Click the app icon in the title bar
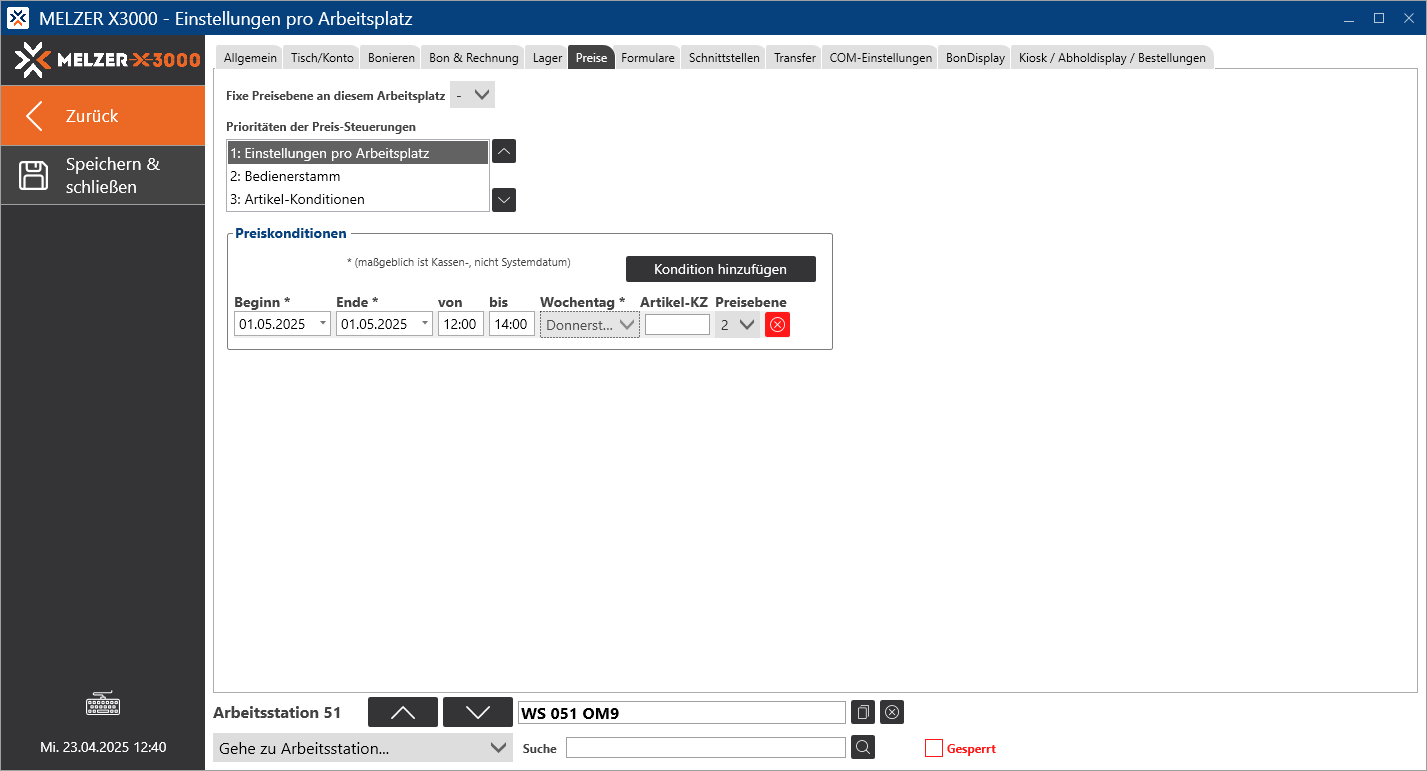Screen dimensions: 1427x771 18,18
